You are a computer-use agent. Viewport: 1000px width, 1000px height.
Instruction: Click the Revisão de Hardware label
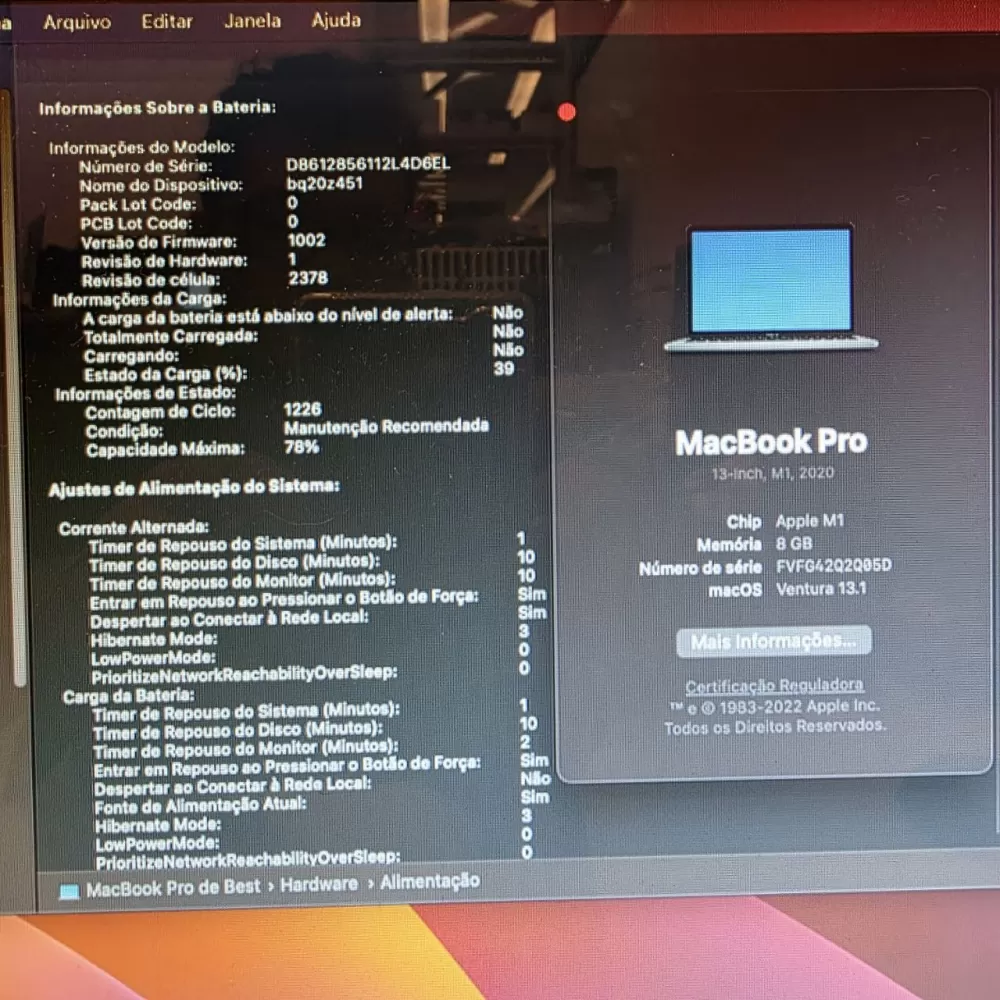coord(165,261)
